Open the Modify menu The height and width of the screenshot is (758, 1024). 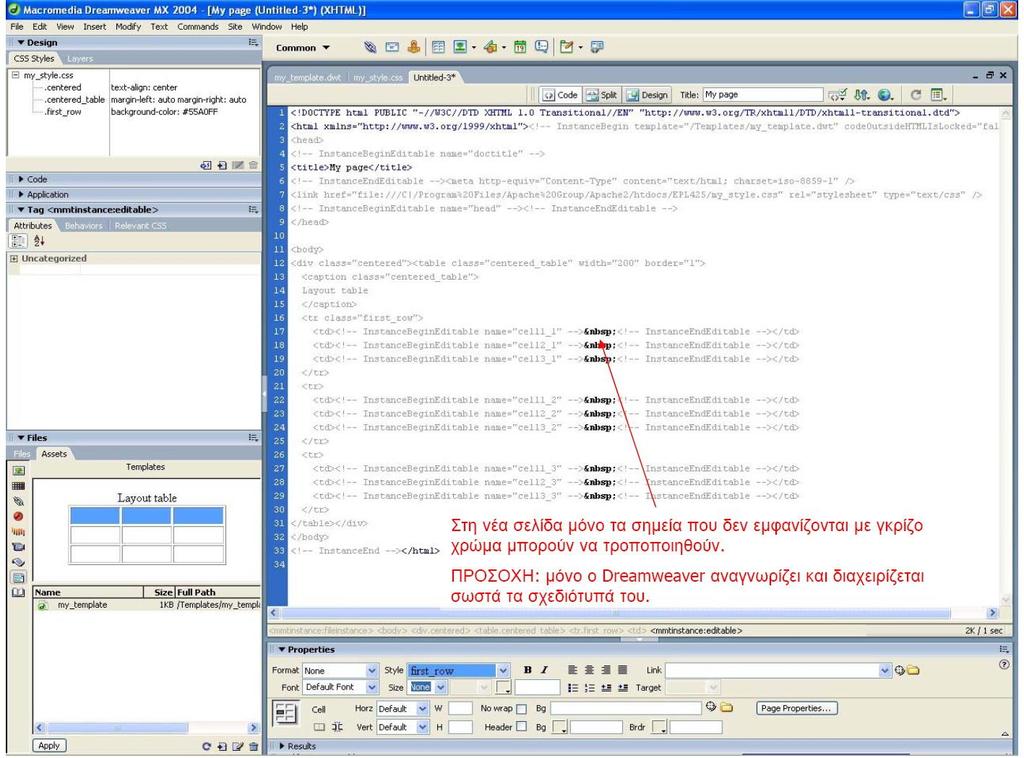pos(128,27)
